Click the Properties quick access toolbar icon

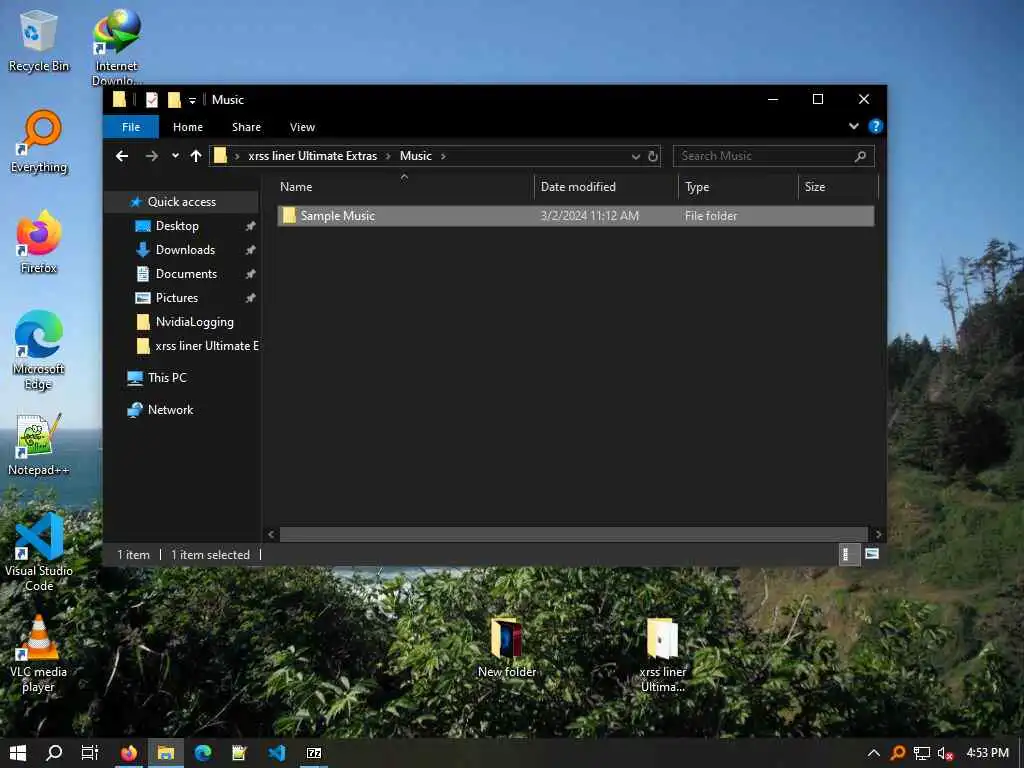pos(152,100)
